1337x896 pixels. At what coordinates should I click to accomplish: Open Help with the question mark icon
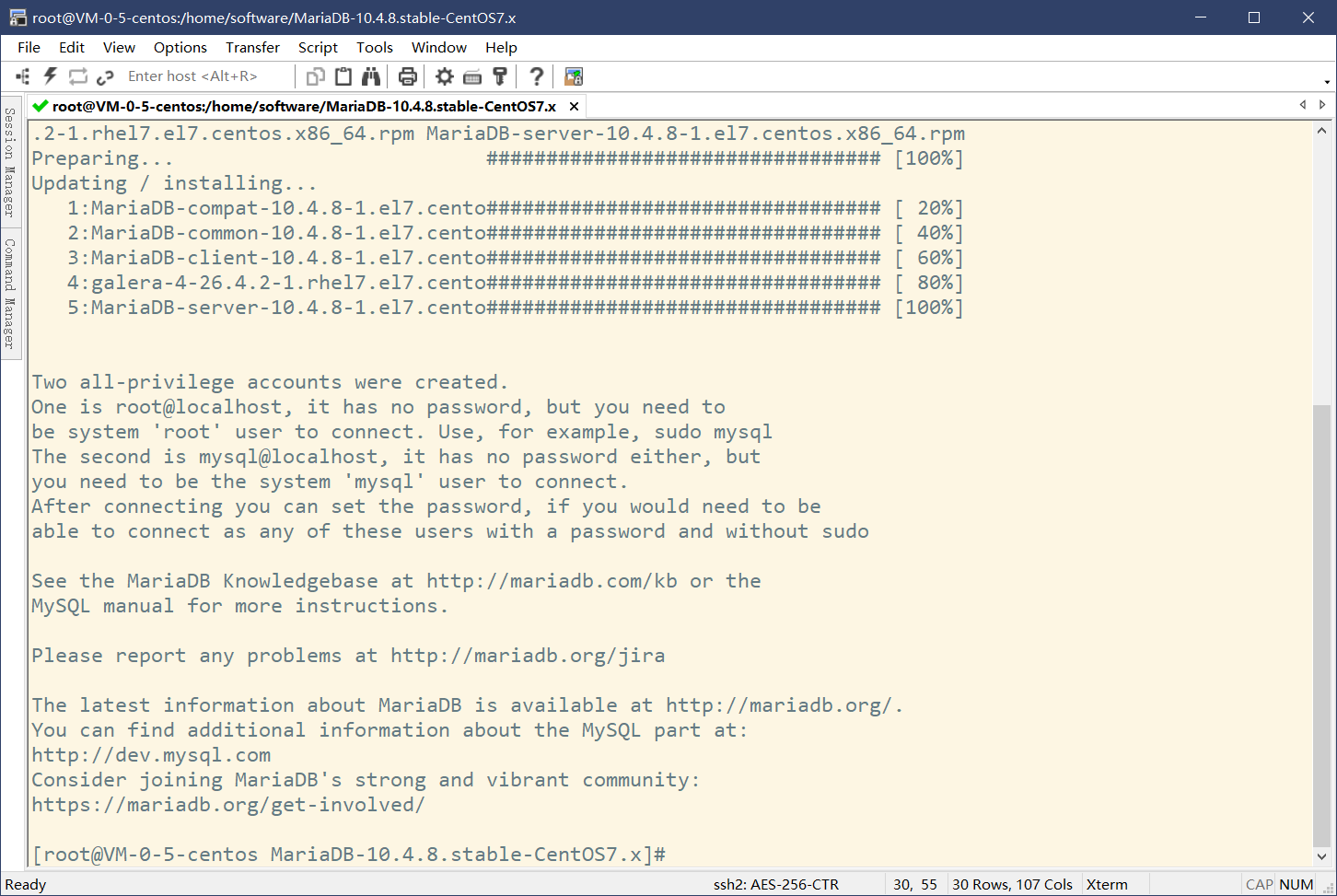(x=537, y=76)
